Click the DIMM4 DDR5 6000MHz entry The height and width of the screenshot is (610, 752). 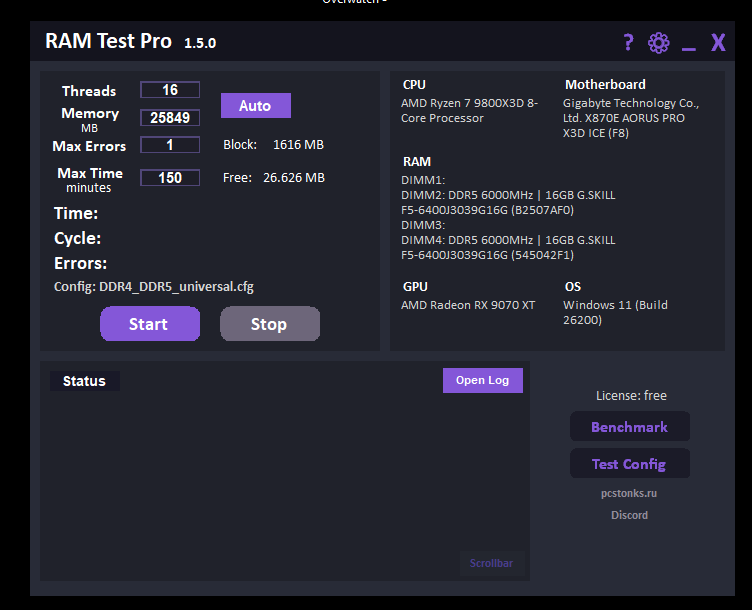coord(508,247)
